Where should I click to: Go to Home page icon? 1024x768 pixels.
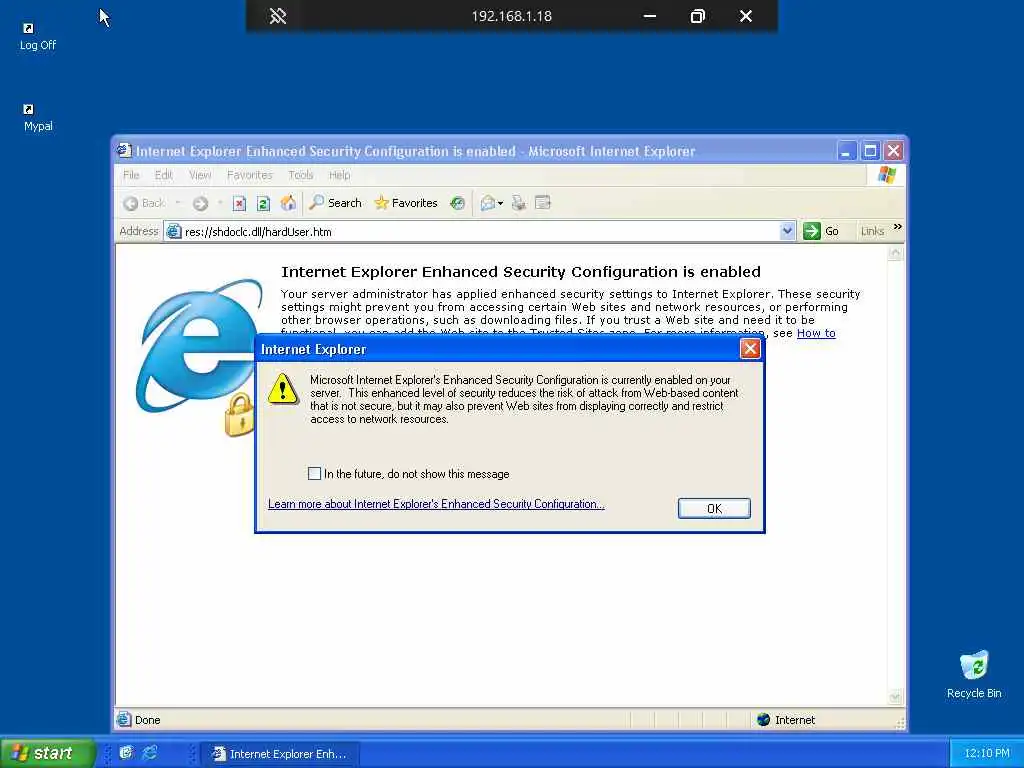(288, 203)
